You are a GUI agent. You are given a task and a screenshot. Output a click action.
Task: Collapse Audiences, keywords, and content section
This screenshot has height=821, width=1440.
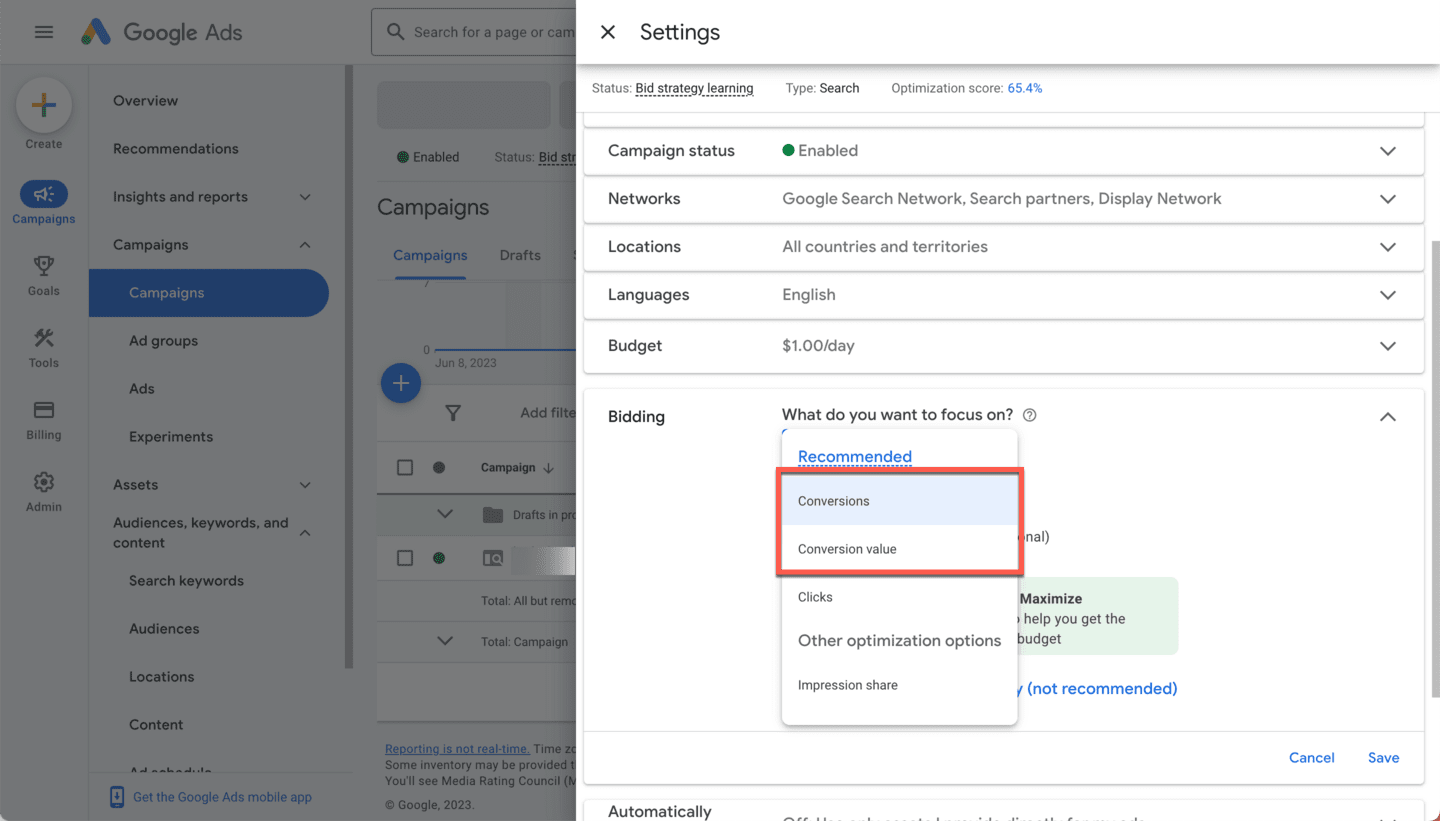click(x=305, y=533)
